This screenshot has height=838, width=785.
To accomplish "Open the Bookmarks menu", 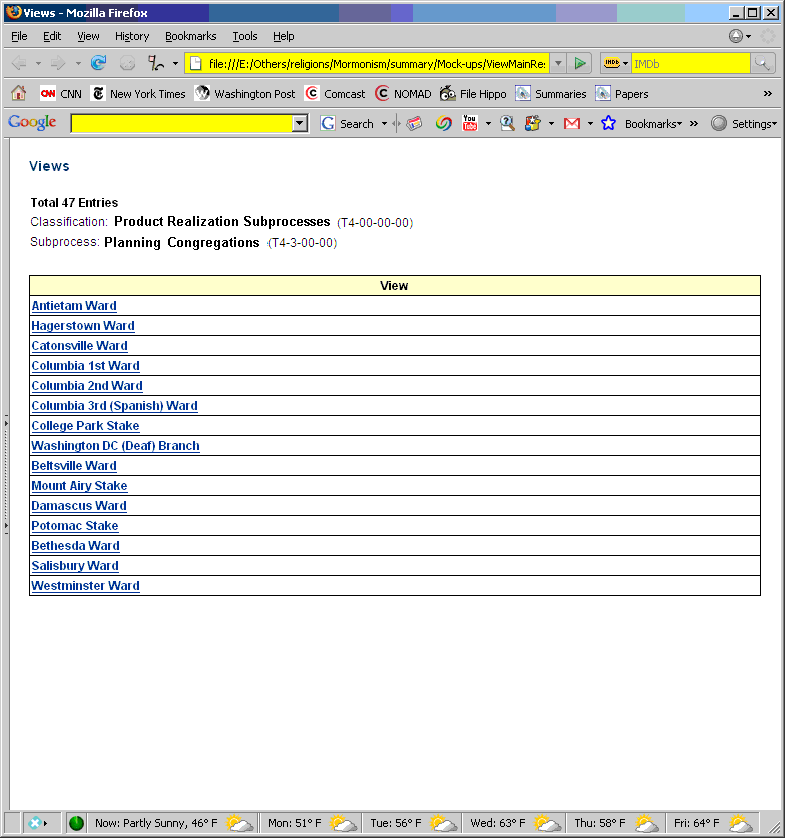I will [x=191, y=36].
